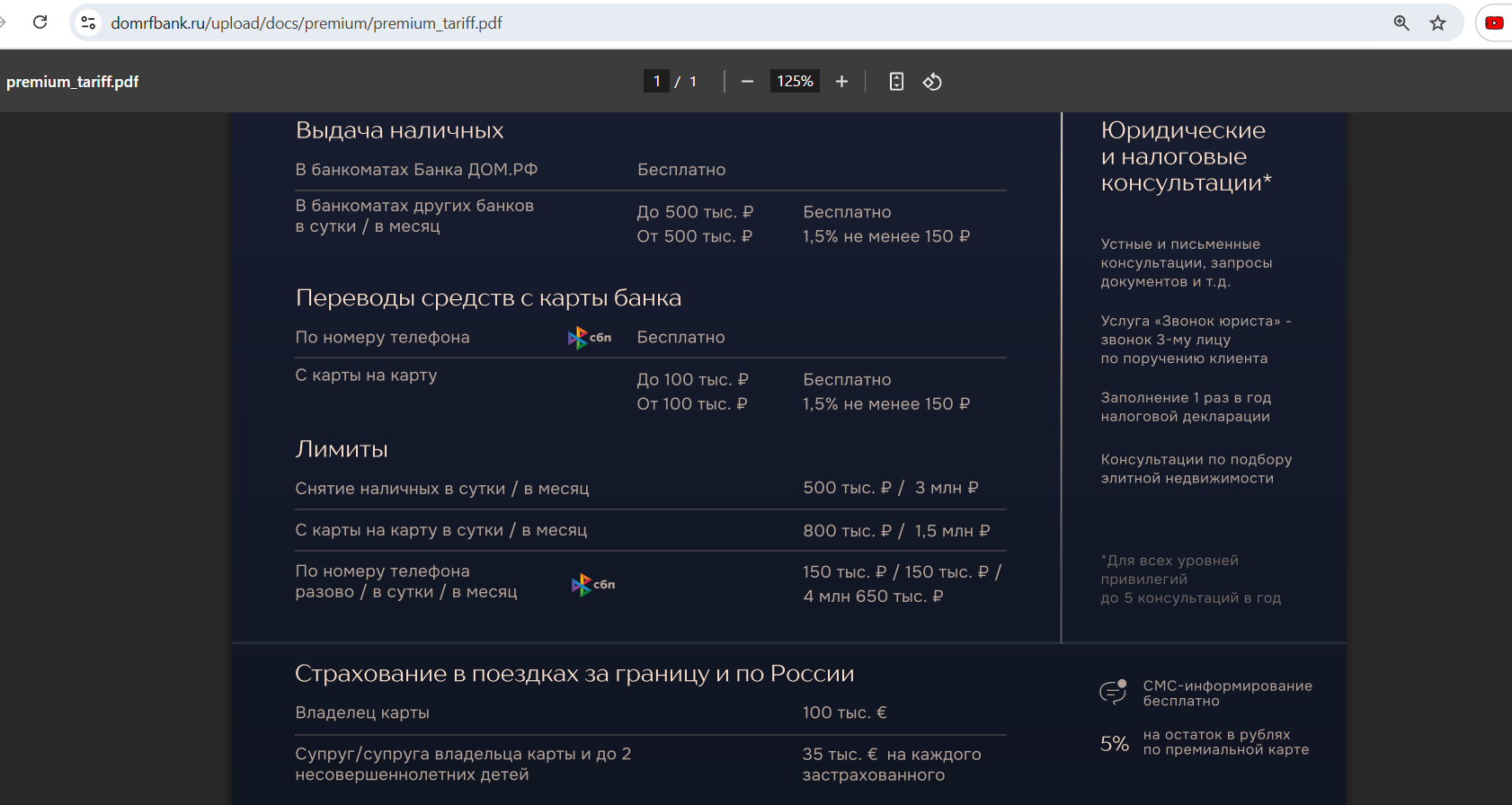This screenshot has height=805, width=1512.
Task: Click the СБП logo in Лимиты section
Action: click(x=593, y=585)
